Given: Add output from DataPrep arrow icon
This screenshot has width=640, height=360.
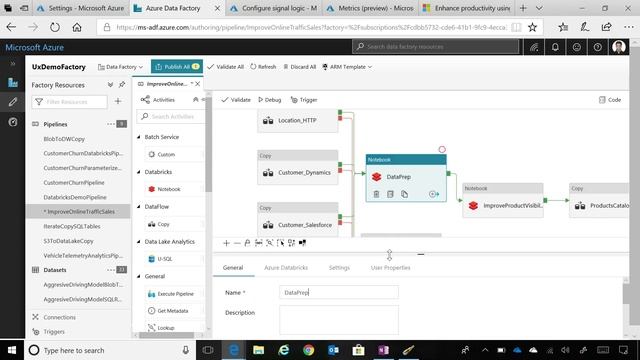Looking at the screenshot, I should (x=434, y=194).
